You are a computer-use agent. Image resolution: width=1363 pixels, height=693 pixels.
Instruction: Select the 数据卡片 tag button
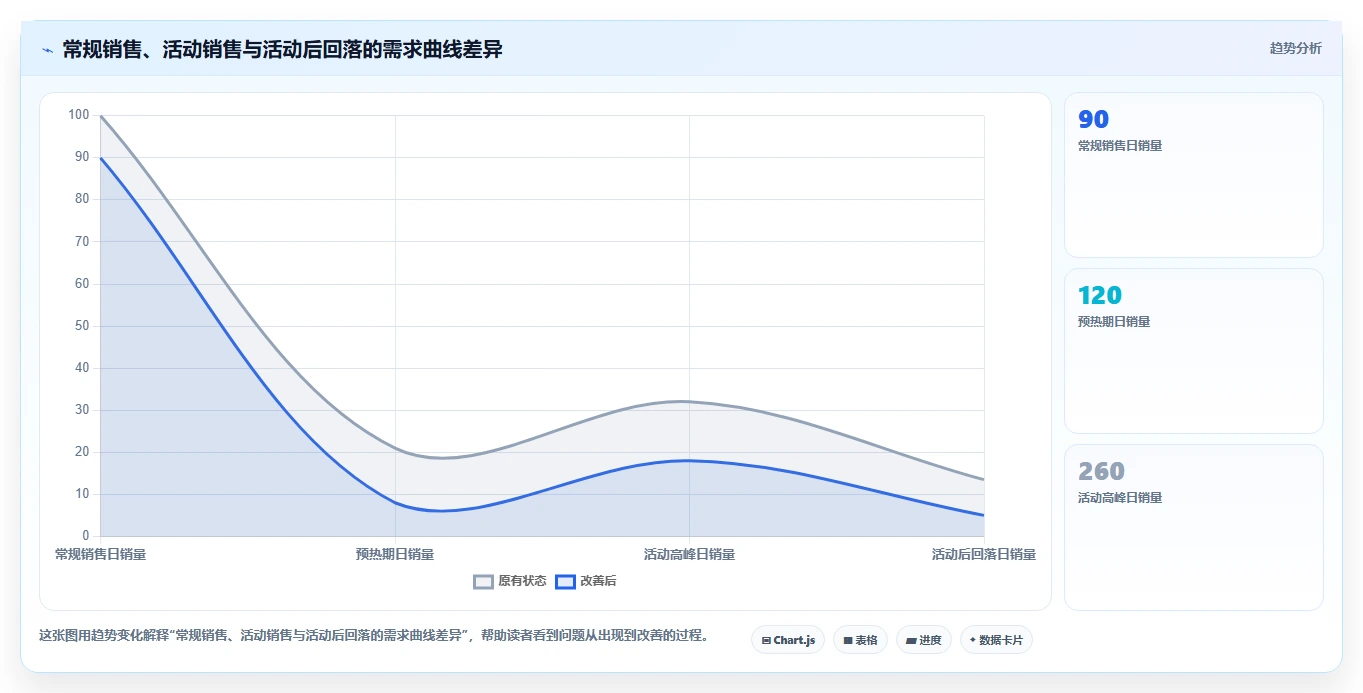[x=996, y=640]
